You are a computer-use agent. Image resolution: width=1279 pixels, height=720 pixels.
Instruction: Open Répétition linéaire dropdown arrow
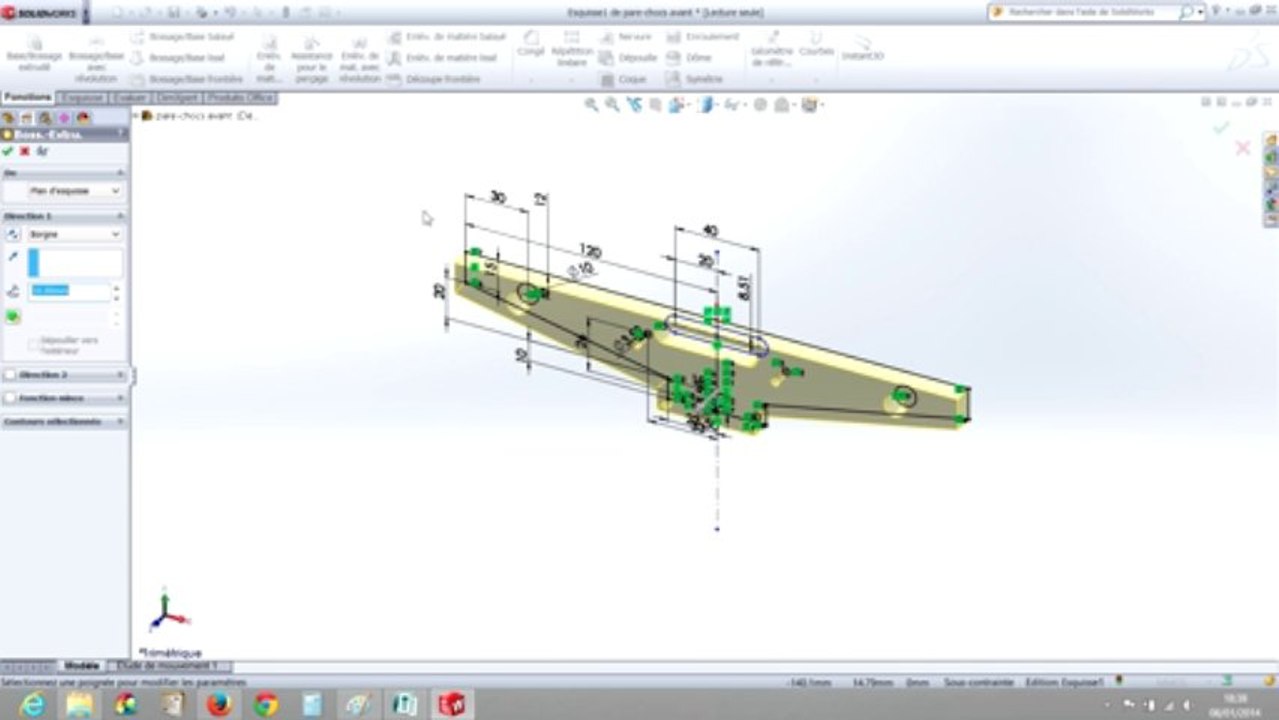tap(572, 80)
